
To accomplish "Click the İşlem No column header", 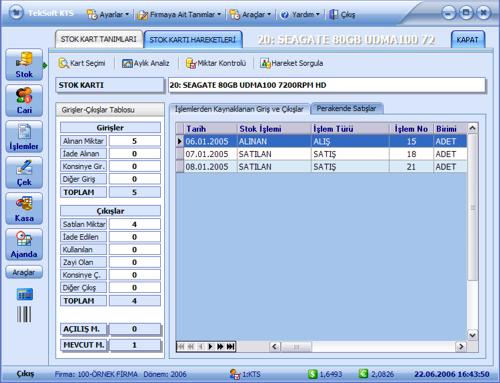I will pos(411,129).
